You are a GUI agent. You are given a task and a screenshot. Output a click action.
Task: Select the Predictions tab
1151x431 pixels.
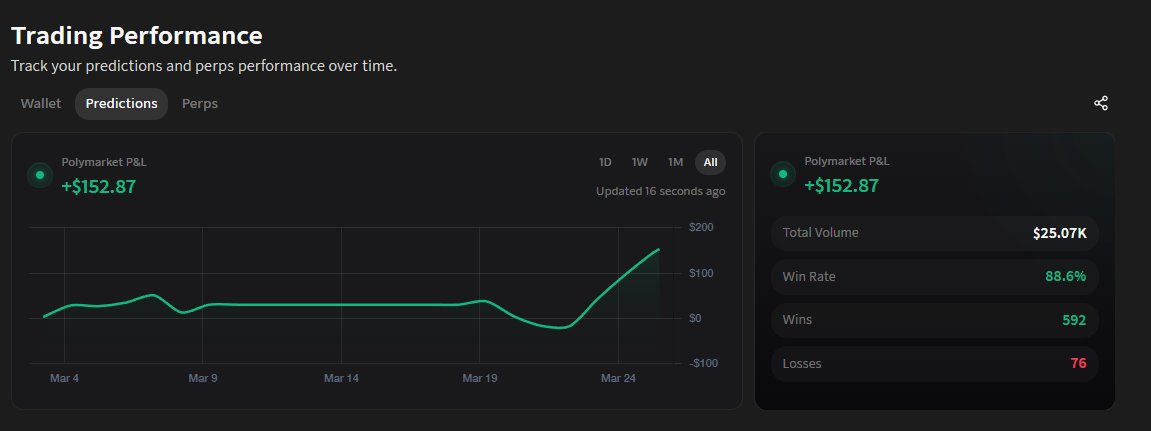121,104
